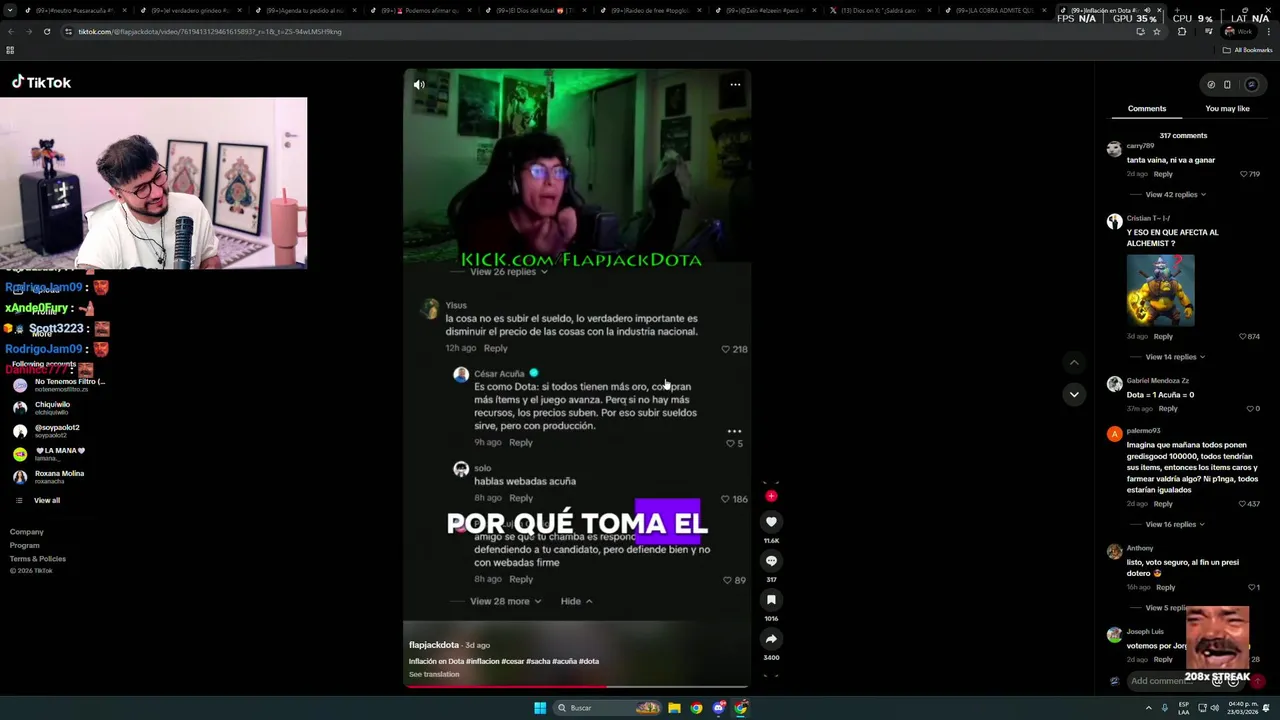Open the taskbar volume control
Image resolution: width=1280 pixels, height=720 pixels.
click(1215, 708)
